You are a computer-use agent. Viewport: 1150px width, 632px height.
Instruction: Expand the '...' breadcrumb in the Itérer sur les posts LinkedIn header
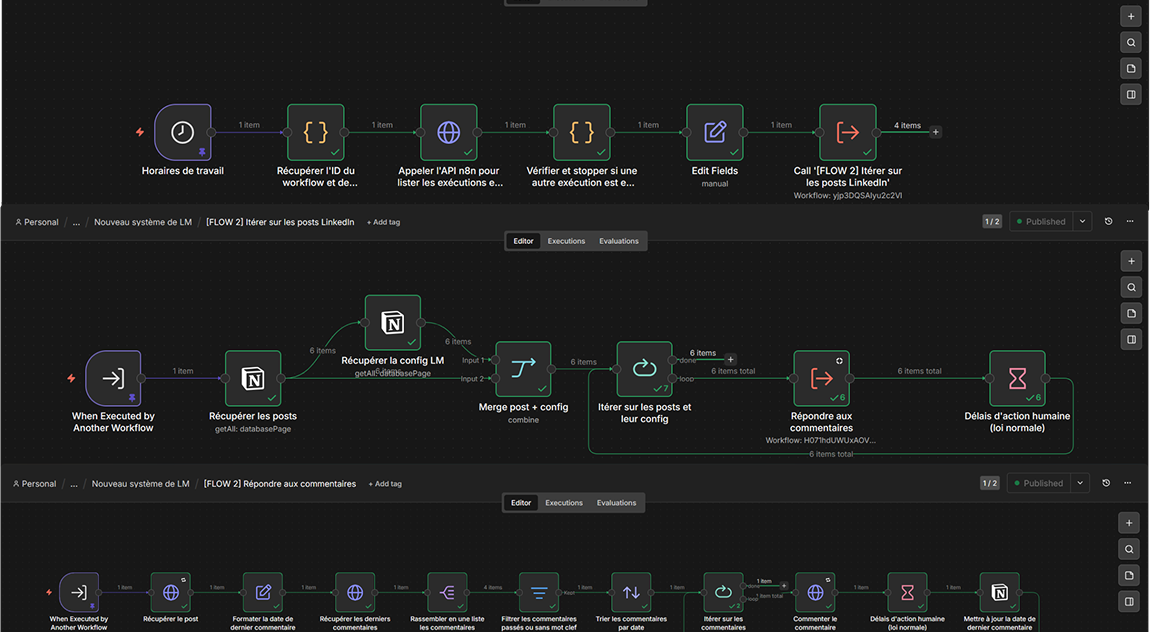click(x=76, y=222)
